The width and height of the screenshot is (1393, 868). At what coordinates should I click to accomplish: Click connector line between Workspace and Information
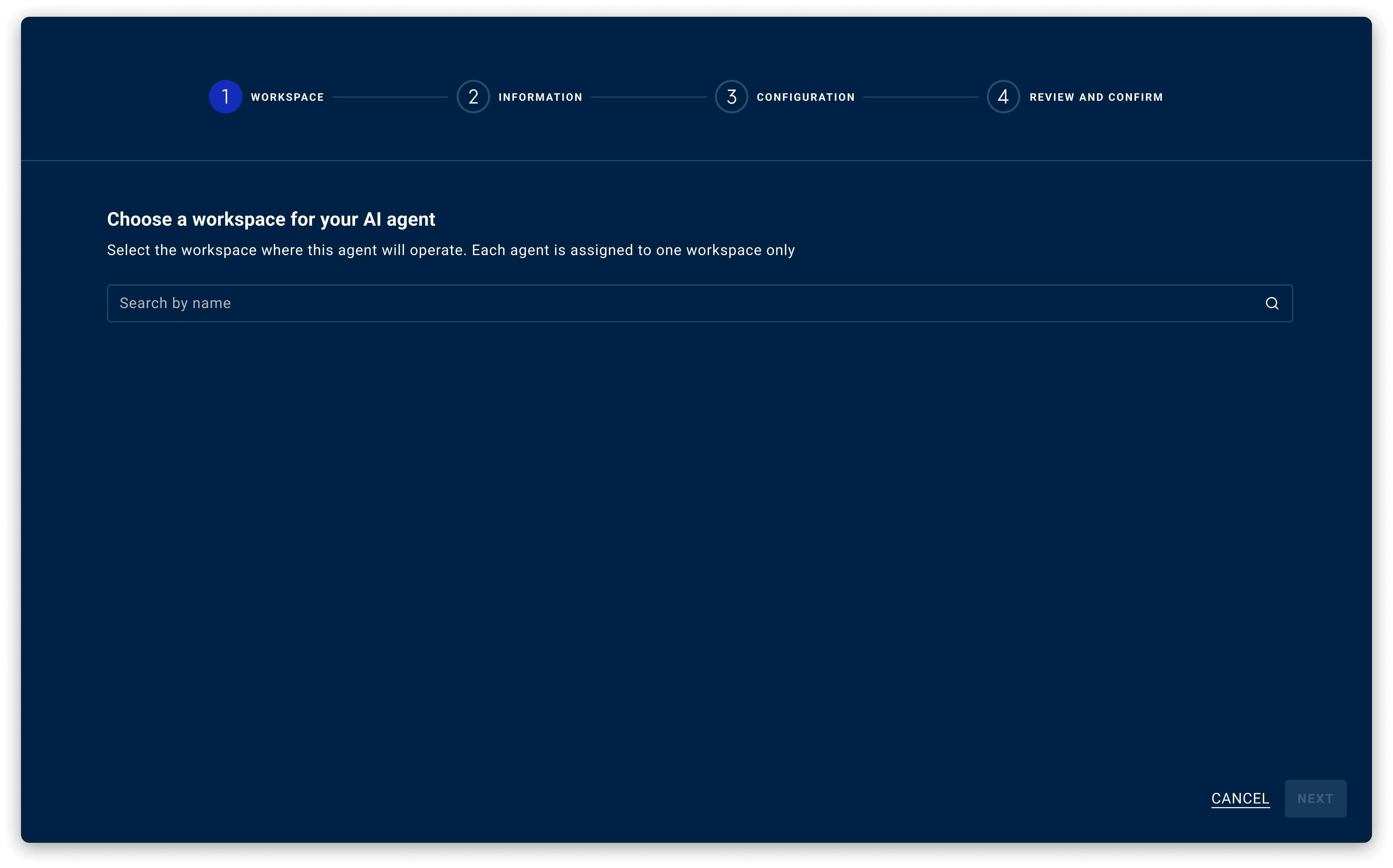(391, 98)
